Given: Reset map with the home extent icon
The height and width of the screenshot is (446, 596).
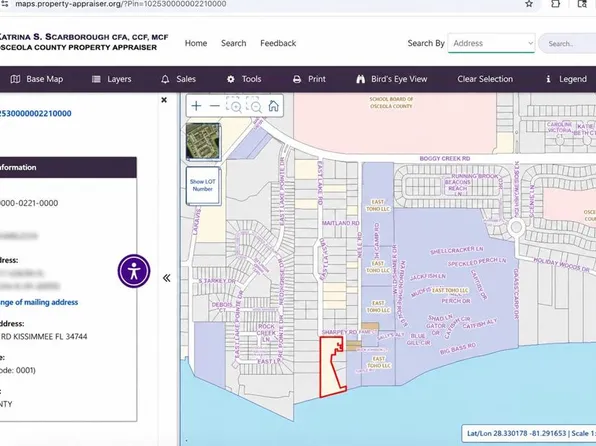Looking at the screenshot, I should 273,106.
